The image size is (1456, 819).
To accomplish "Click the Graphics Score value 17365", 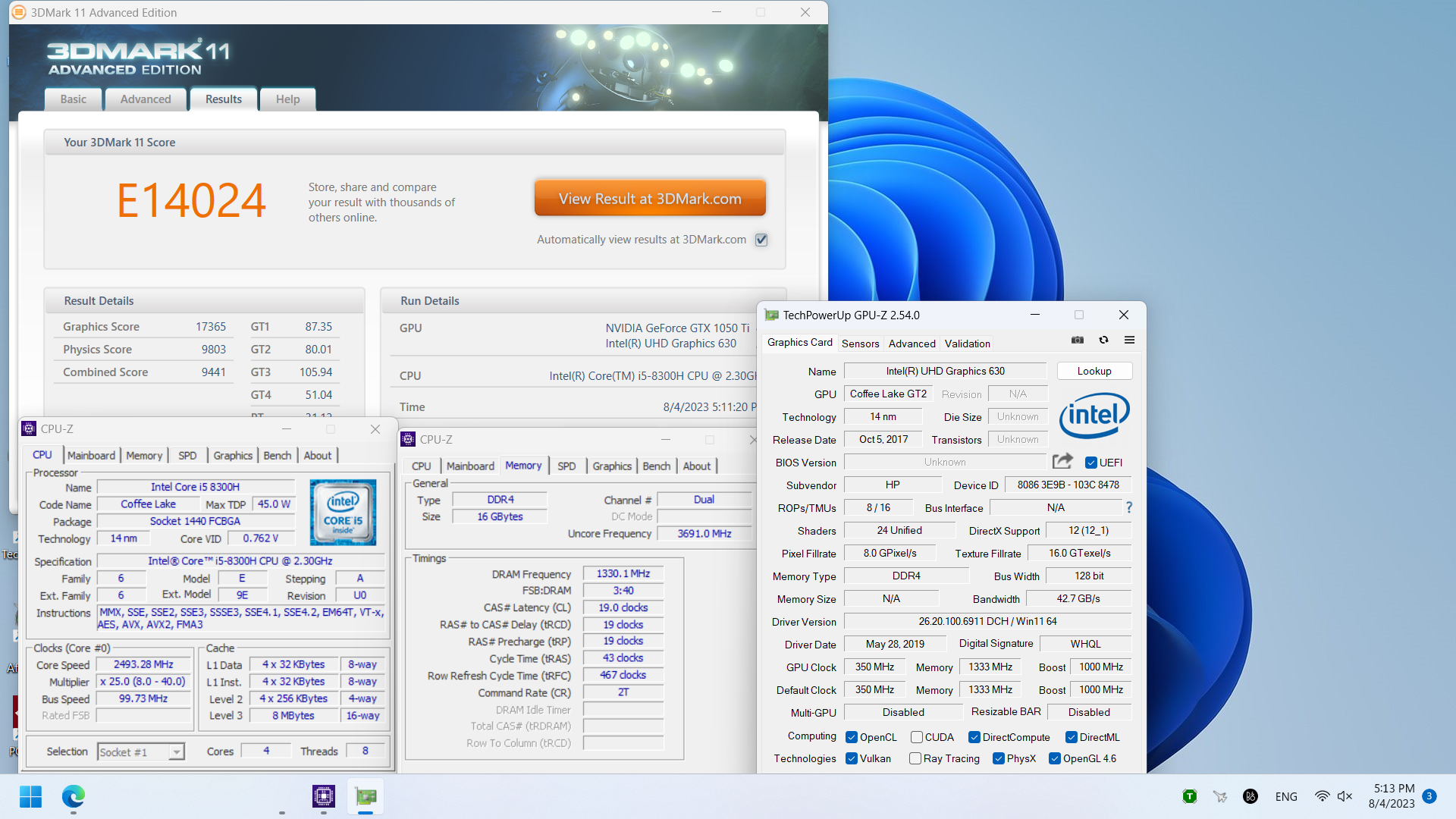I will pyautogui.click(x=211, y=327).
